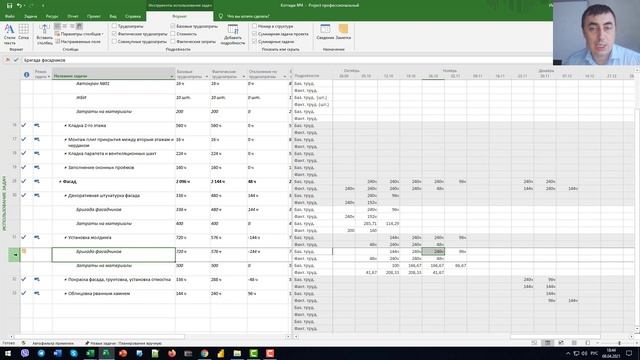Open the Gridlines (Сетка) tool
Screen dimensions: 640x360
(x=24, y=32)
